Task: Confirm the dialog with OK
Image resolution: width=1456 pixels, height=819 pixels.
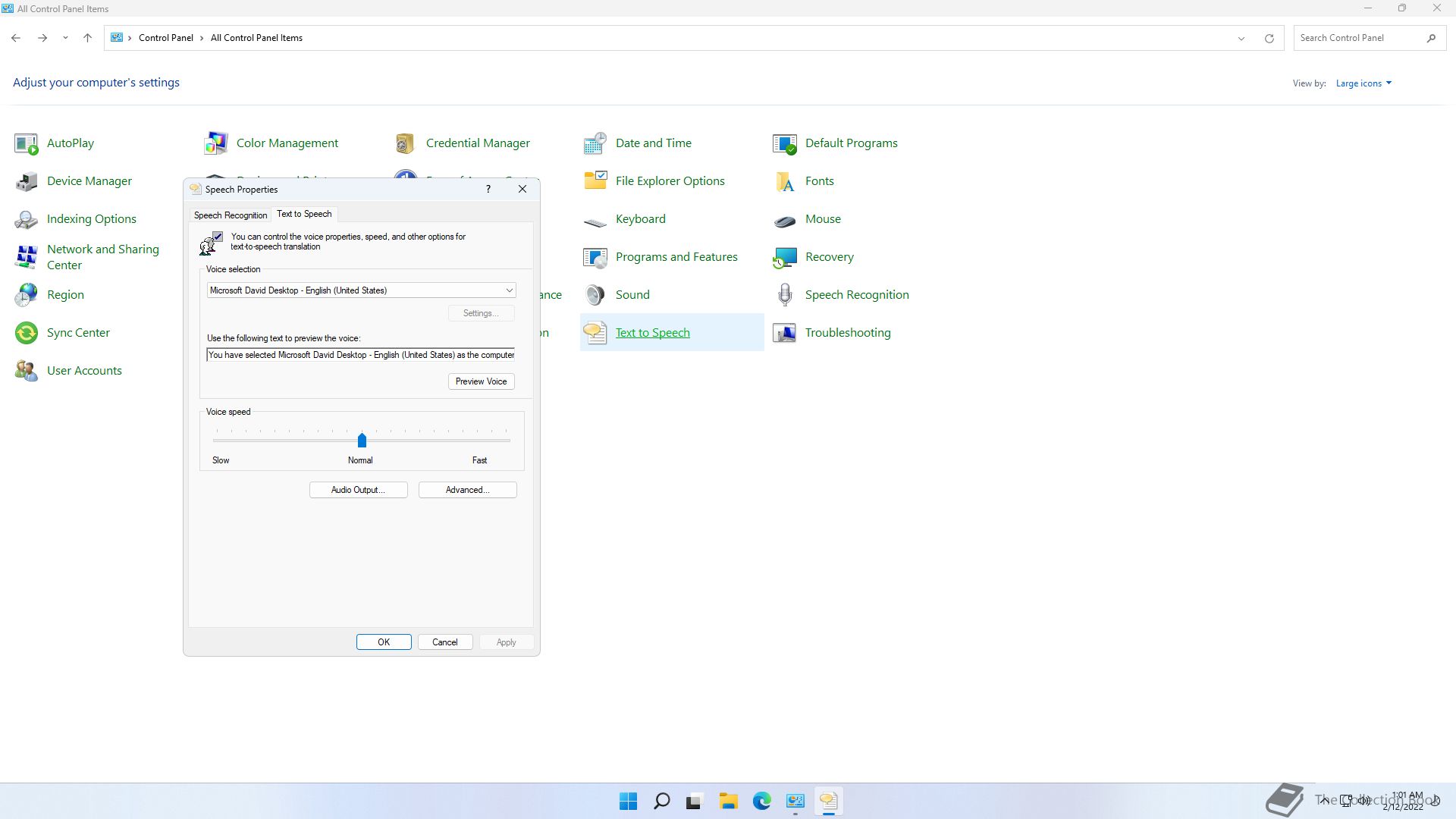Action: 384,642
